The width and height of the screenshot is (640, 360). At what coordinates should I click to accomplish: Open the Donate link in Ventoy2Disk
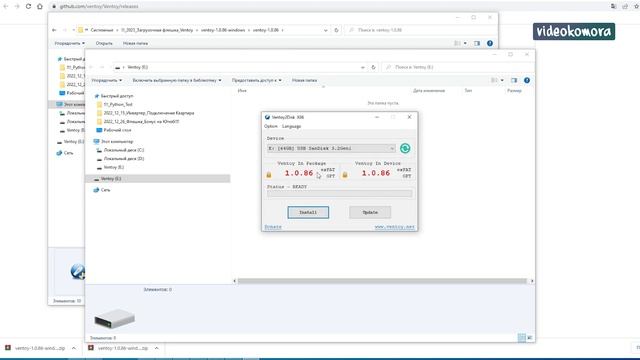[x=273, y=227]
